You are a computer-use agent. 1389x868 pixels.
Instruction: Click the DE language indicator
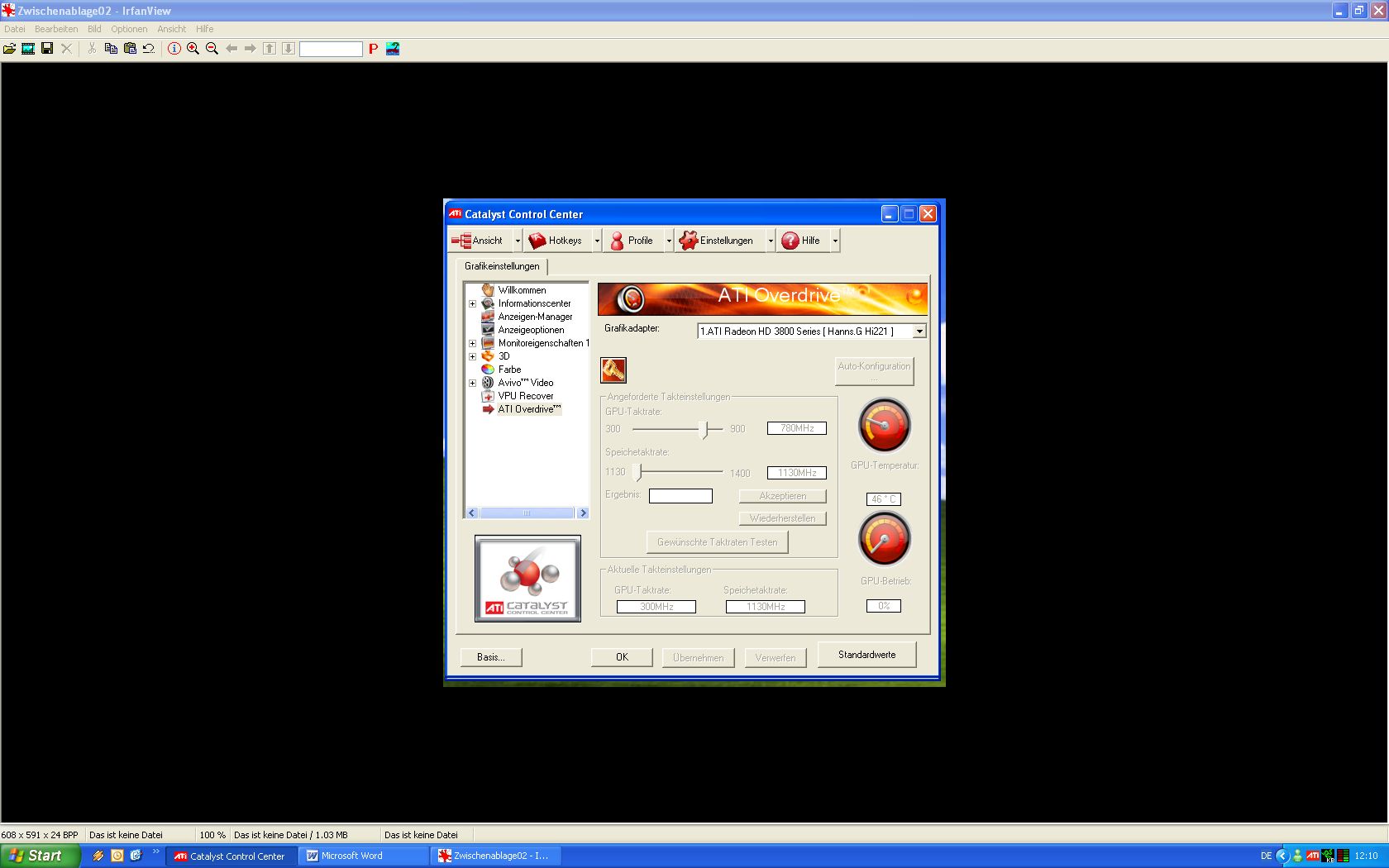pos(1266,856)
